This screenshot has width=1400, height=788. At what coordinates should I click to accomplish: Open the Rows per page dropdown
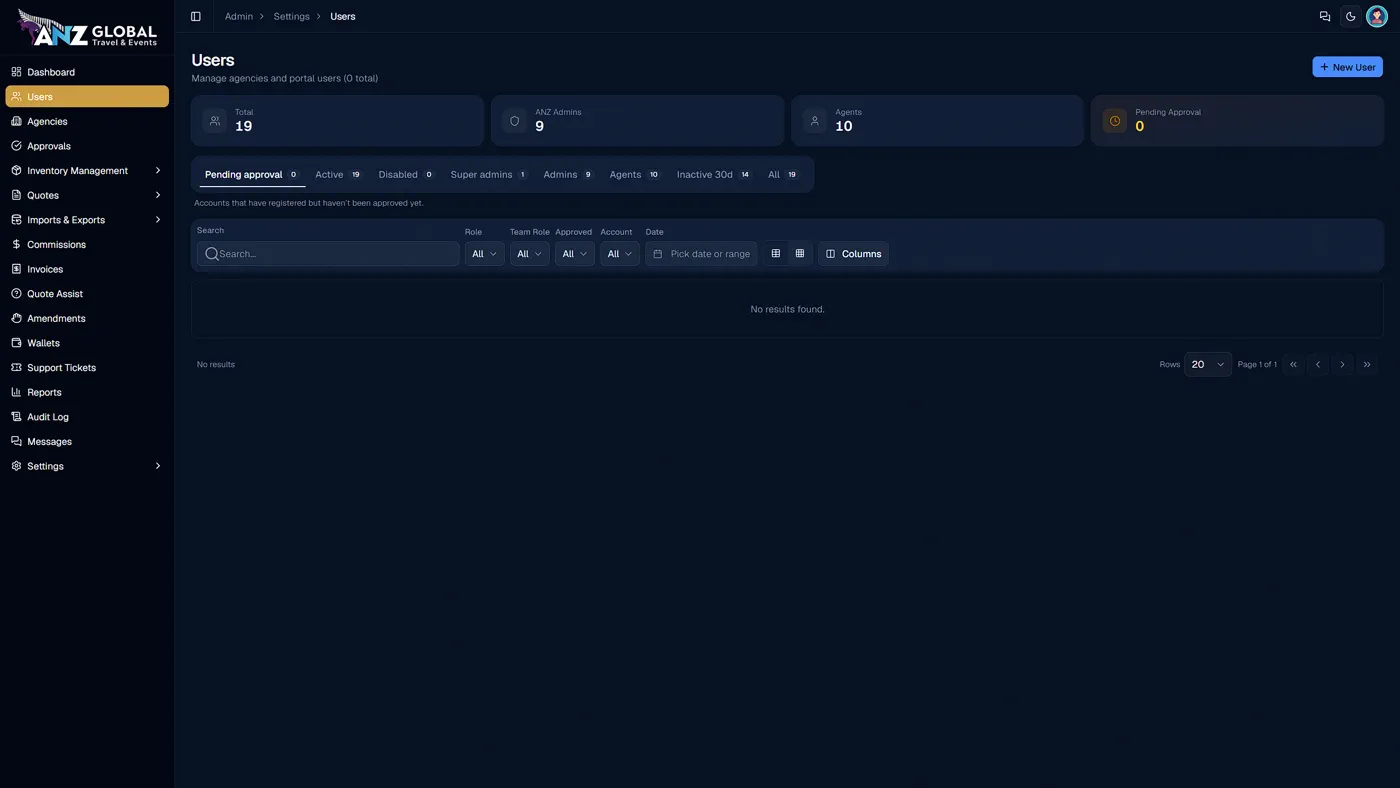(x=1208, y=365)
